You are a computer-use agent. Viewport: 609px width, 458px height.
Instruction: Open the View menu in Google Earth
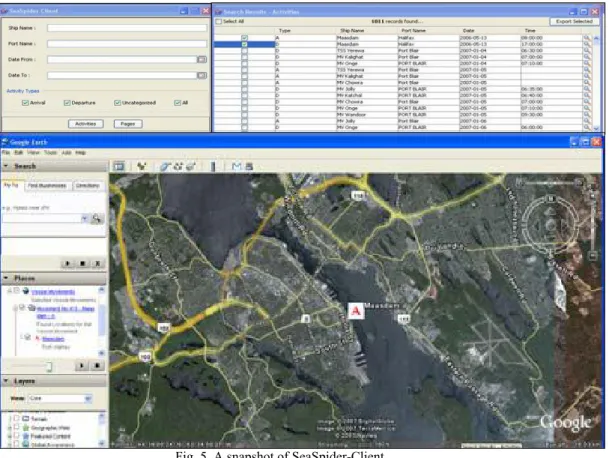point(33,153)
